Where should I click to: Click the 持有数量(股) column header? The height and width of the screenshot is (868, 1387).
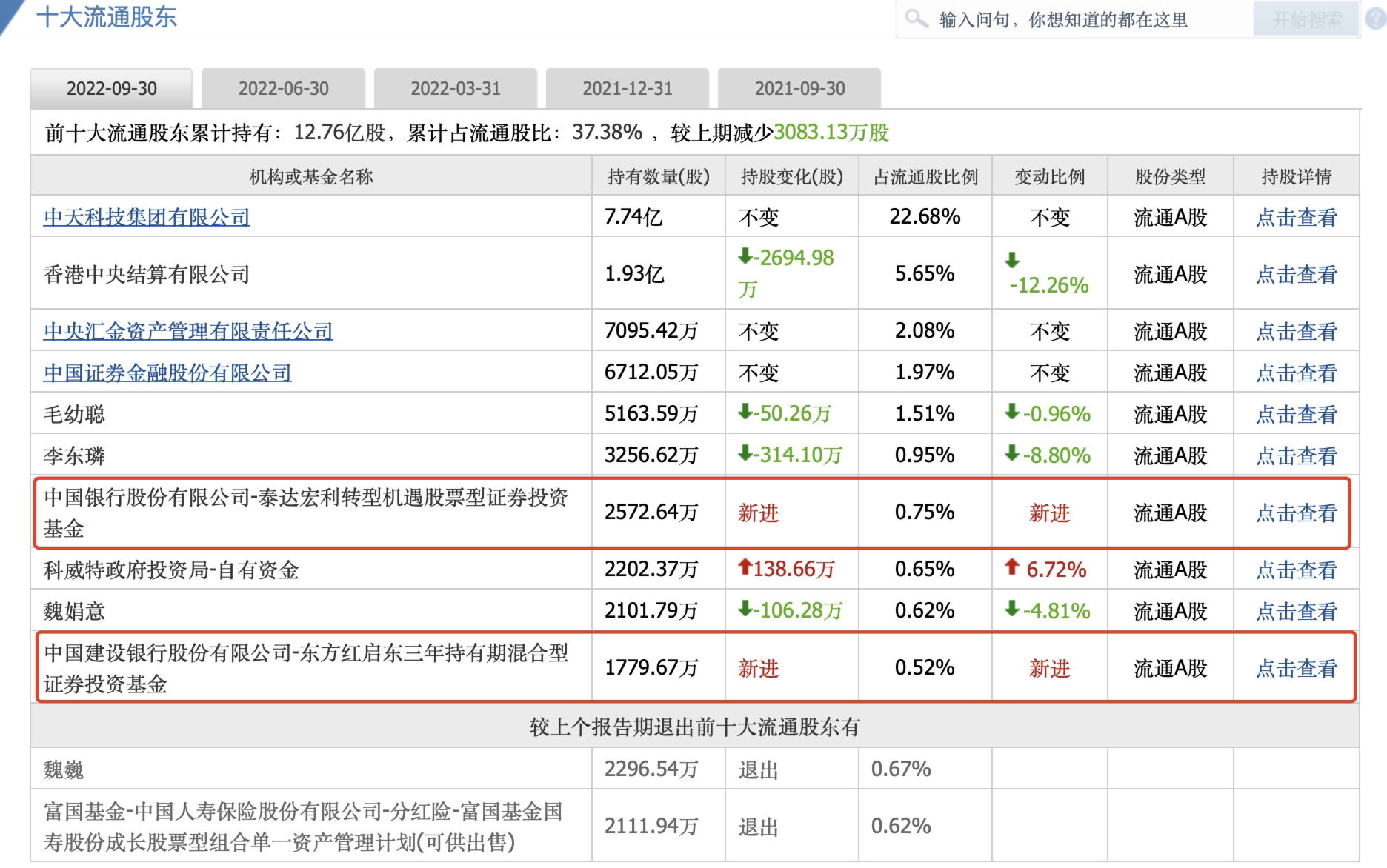click(659, 177)
